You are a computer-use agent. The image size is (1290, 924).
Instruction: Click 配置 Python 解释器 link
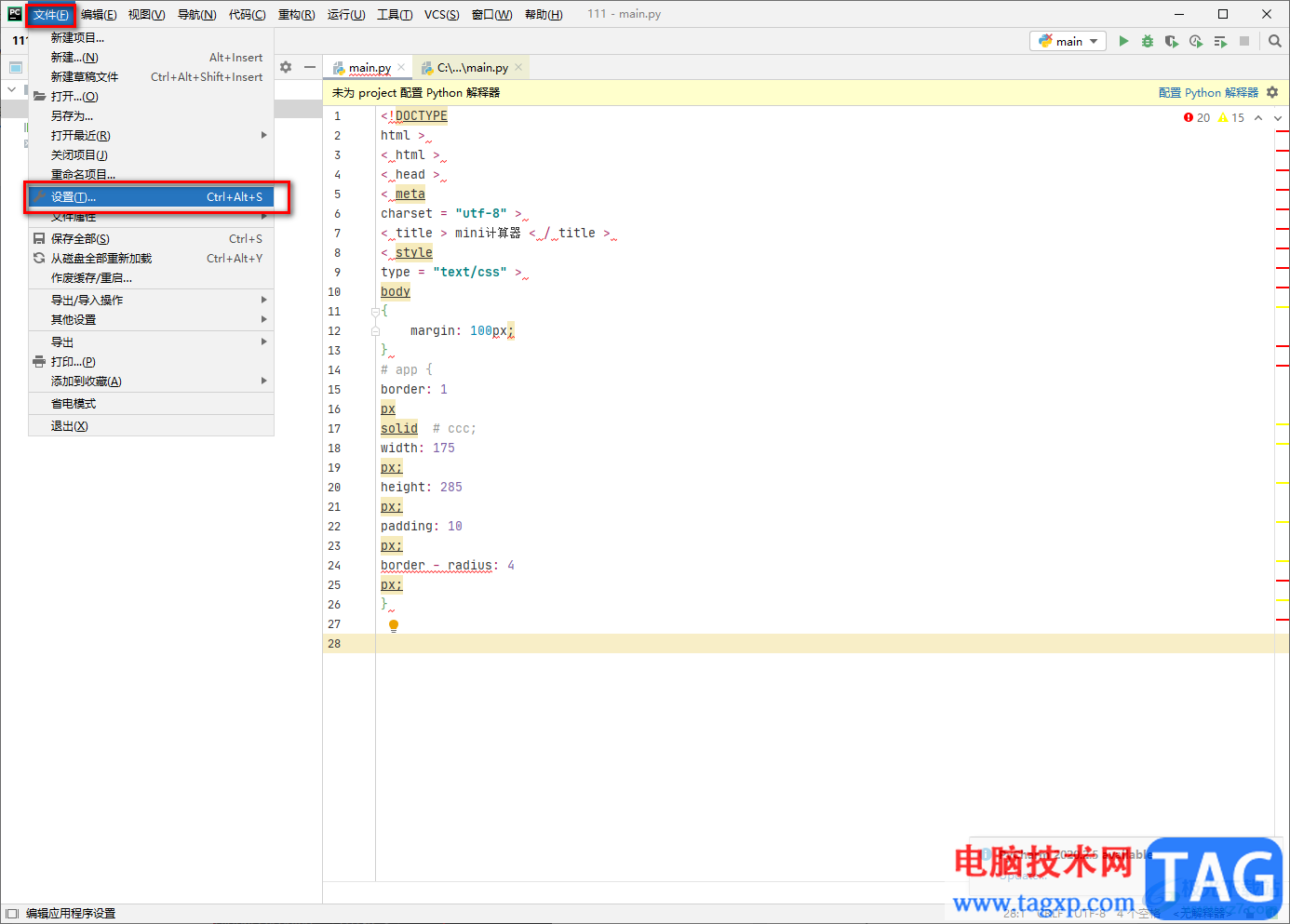coord(1208,92)
